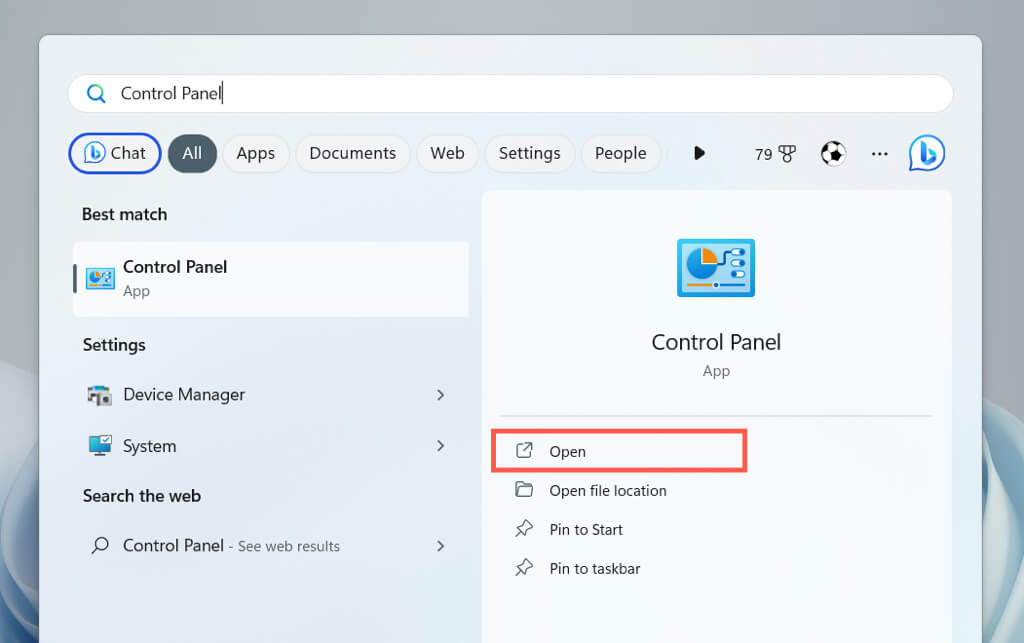The height and width of the screenshot is (643, 1024).
Task: Click the Device Manager icon
Action: [99, 395]
